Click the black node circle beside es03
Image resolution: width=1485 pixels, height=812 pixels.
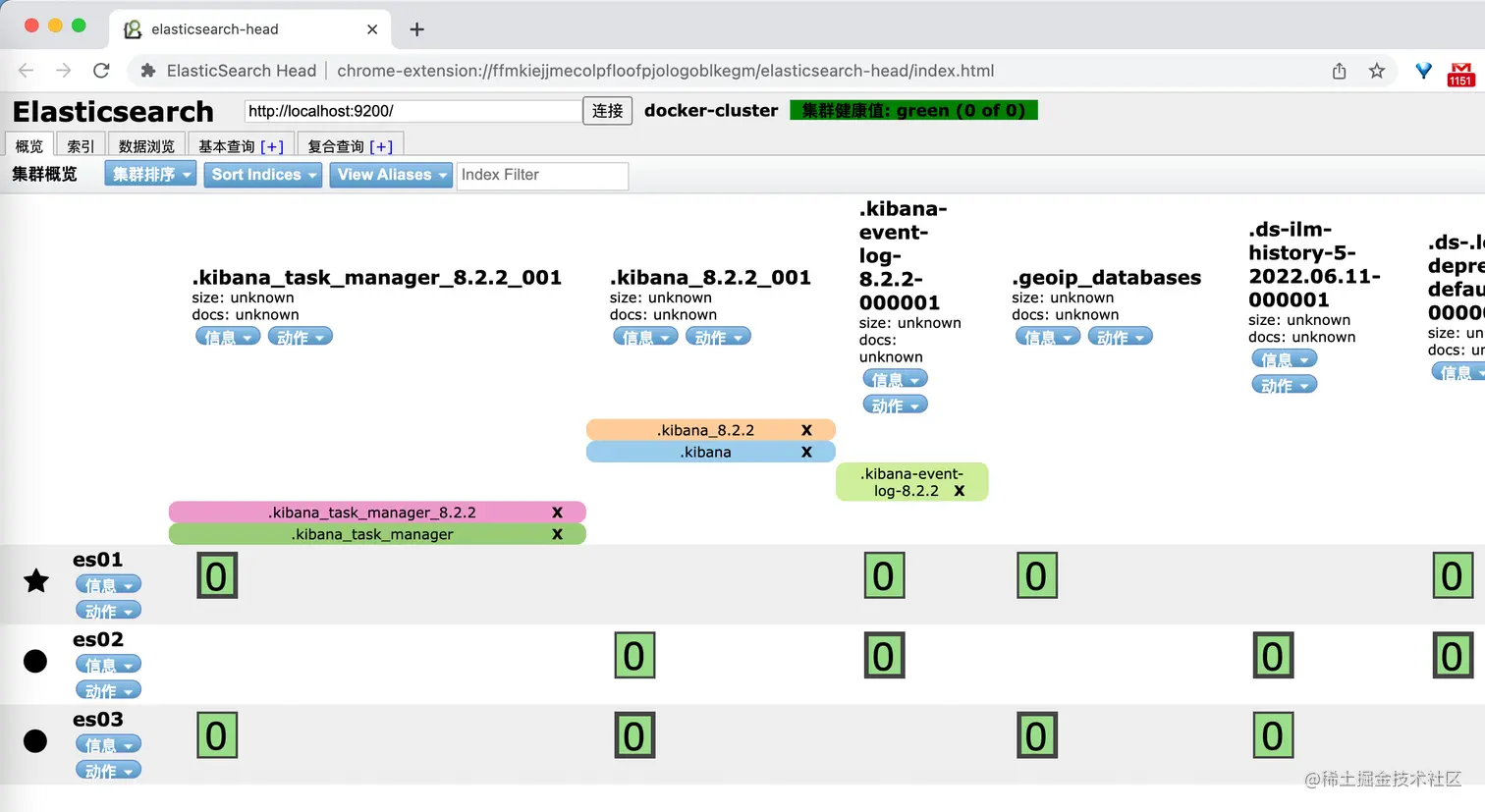(x=35, y=740)
